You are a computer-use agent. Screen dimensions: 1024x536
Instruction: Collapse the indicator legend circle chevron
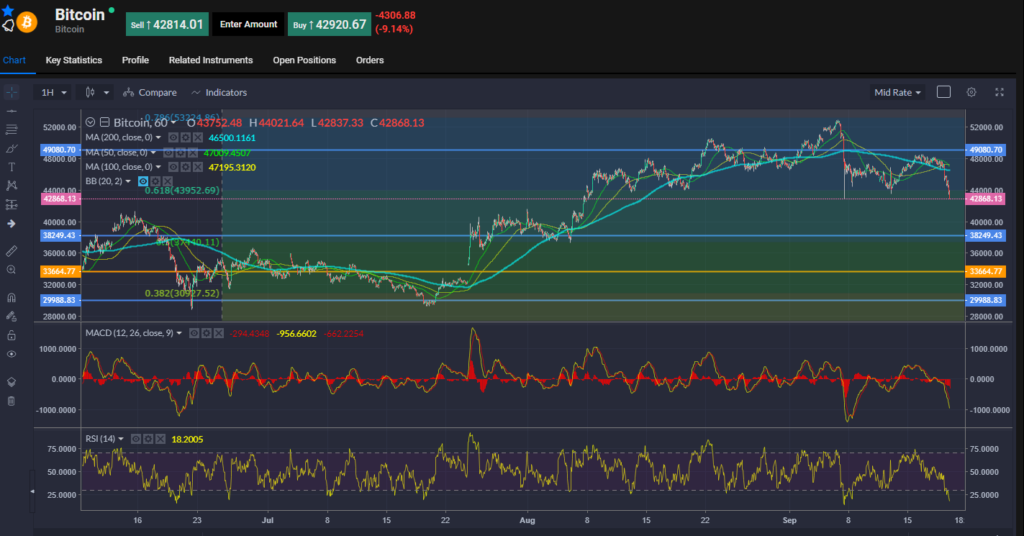pyautogui.click(x=90, y=122)
